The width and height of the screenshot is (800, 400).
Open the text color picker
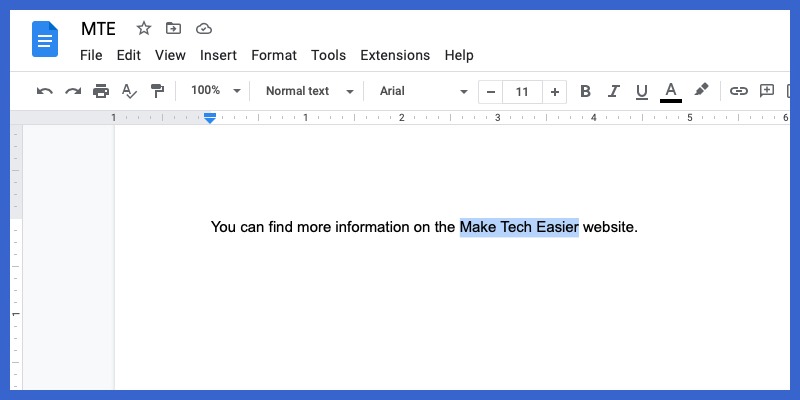click(671, 92)
